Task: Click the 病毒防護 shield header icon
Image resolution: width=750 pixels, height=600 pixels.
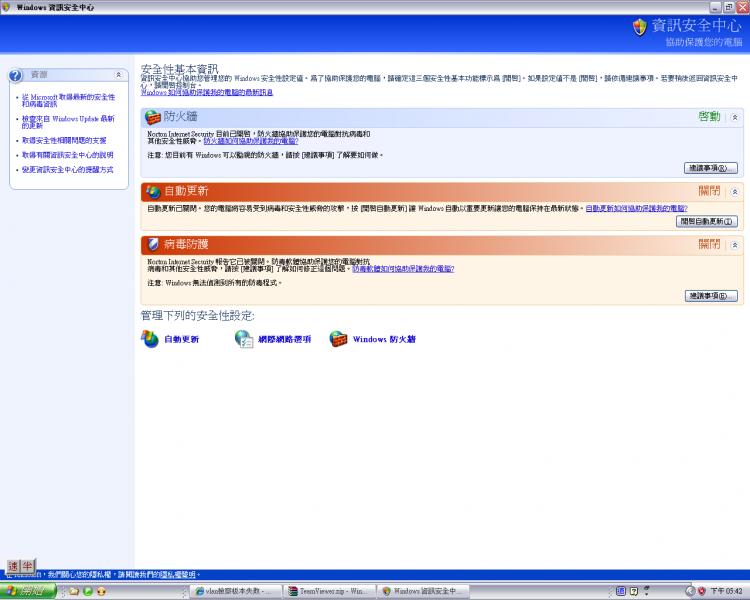Action: point(153,244)
